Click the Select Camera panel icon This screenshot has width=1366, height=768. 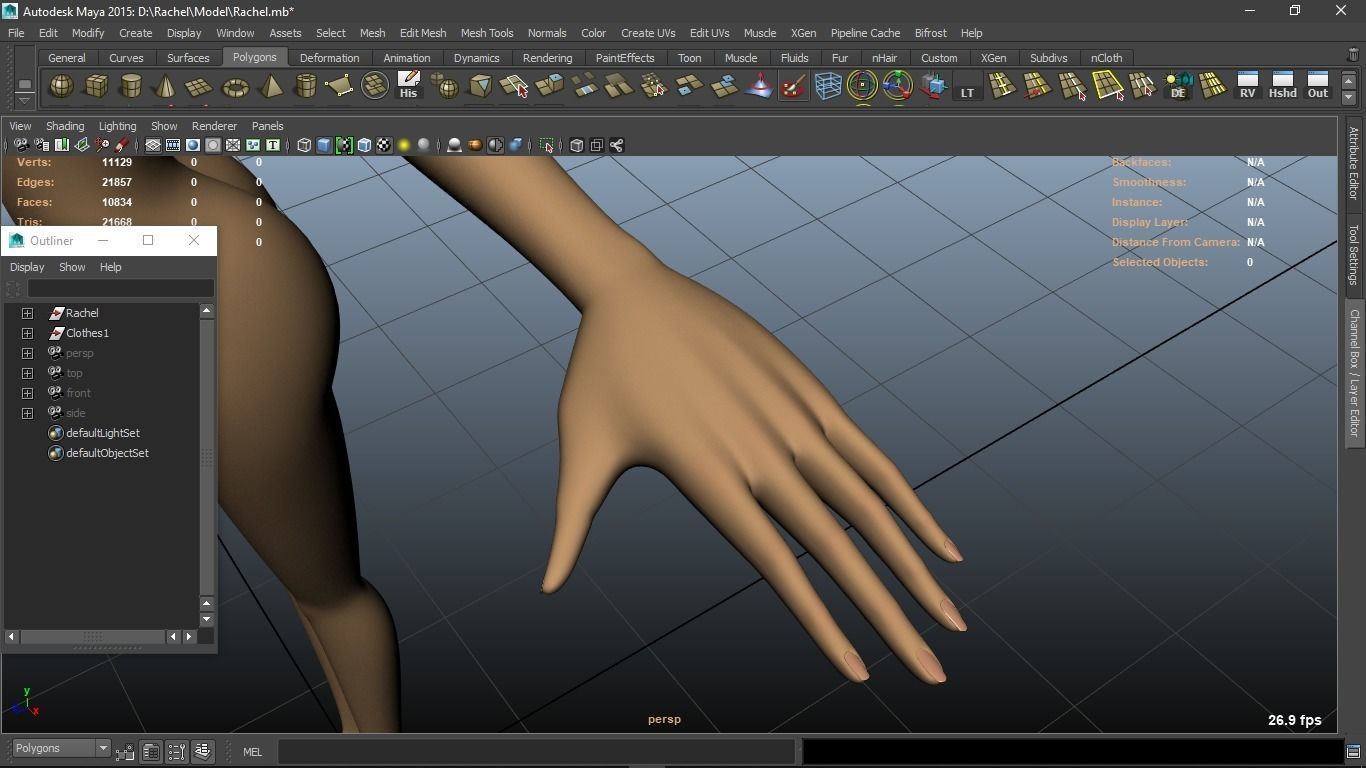(x=21, y=145)
